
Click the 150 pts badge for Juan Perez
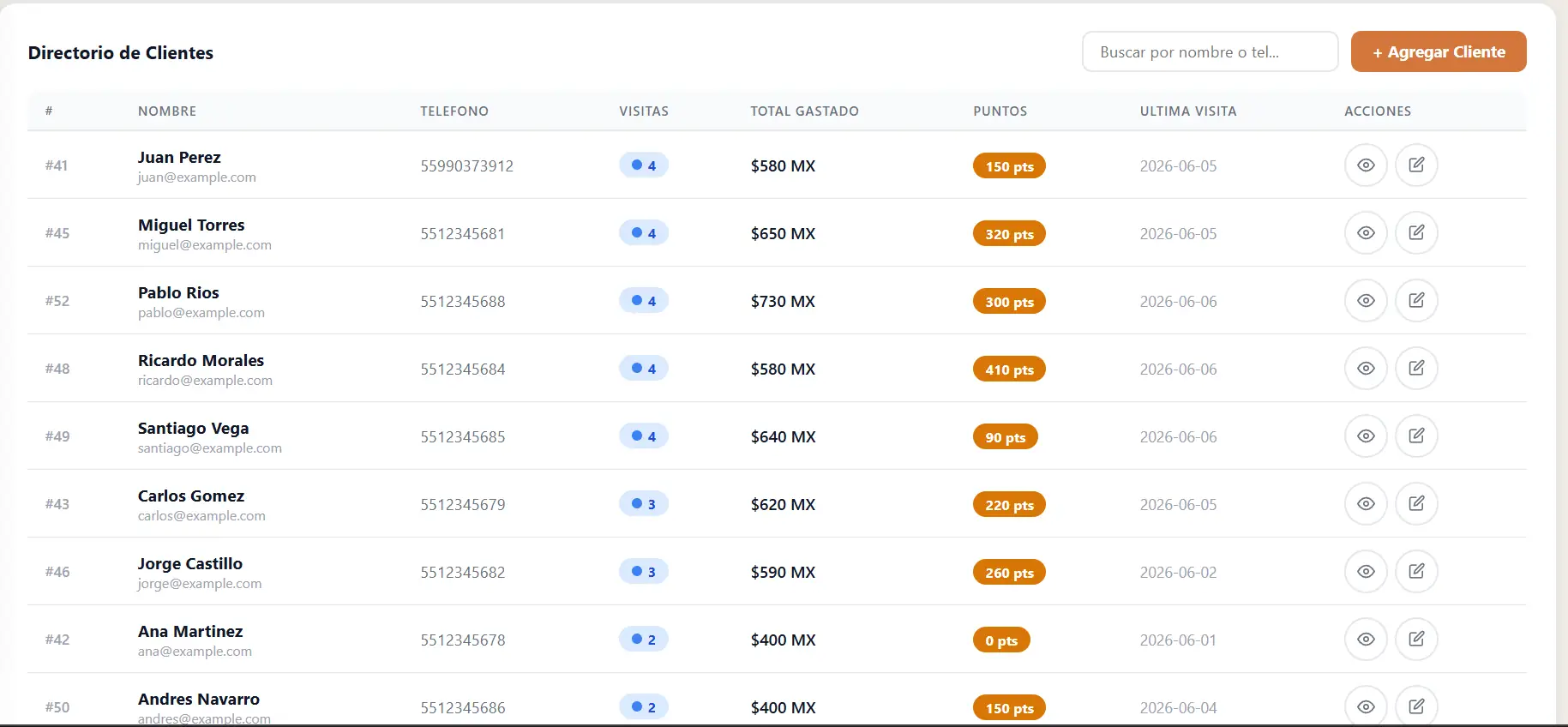(1009, 165)
